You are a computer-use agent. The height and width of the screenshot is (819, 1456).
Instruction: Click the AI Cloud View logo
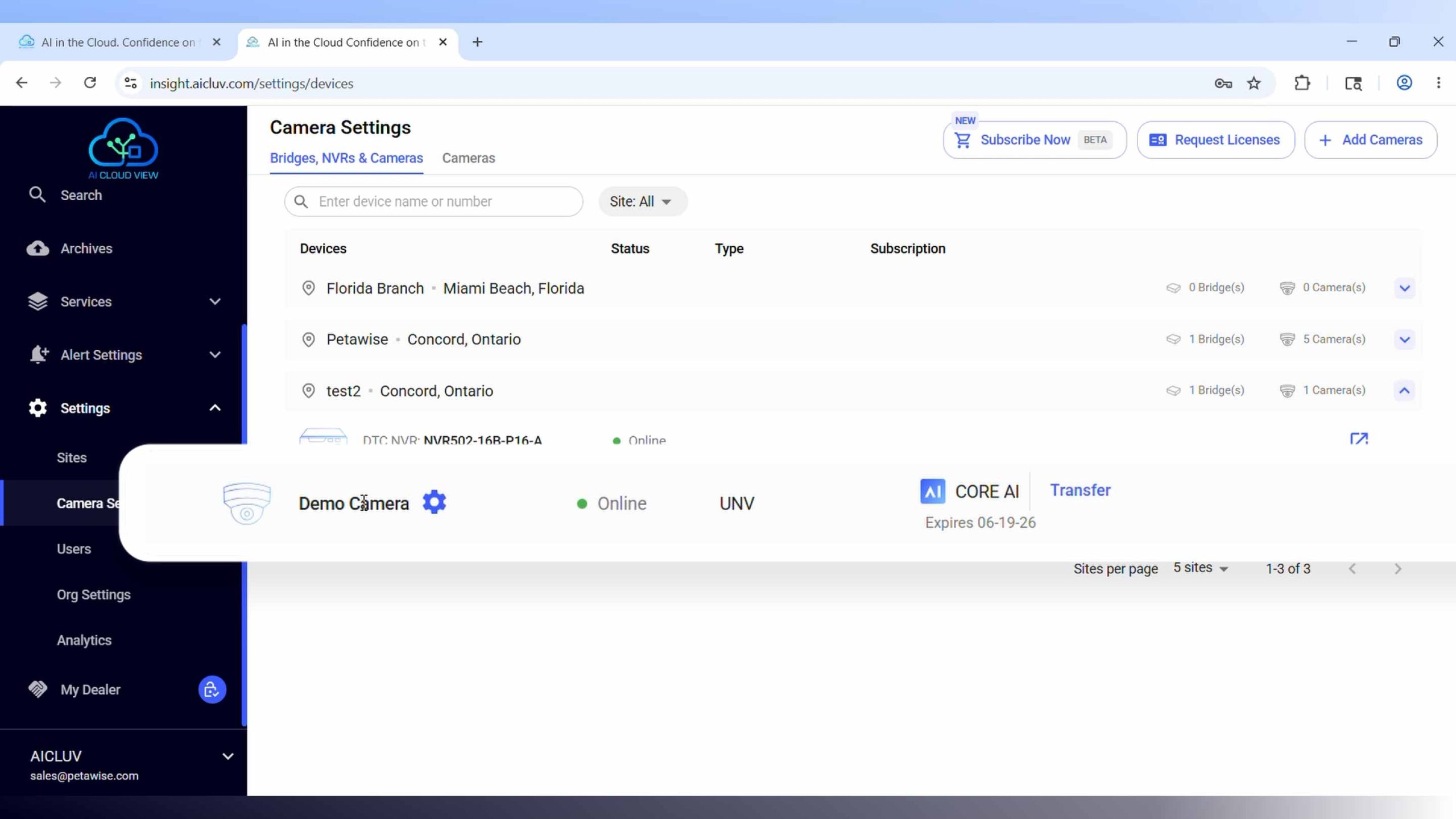click(123, 149)
